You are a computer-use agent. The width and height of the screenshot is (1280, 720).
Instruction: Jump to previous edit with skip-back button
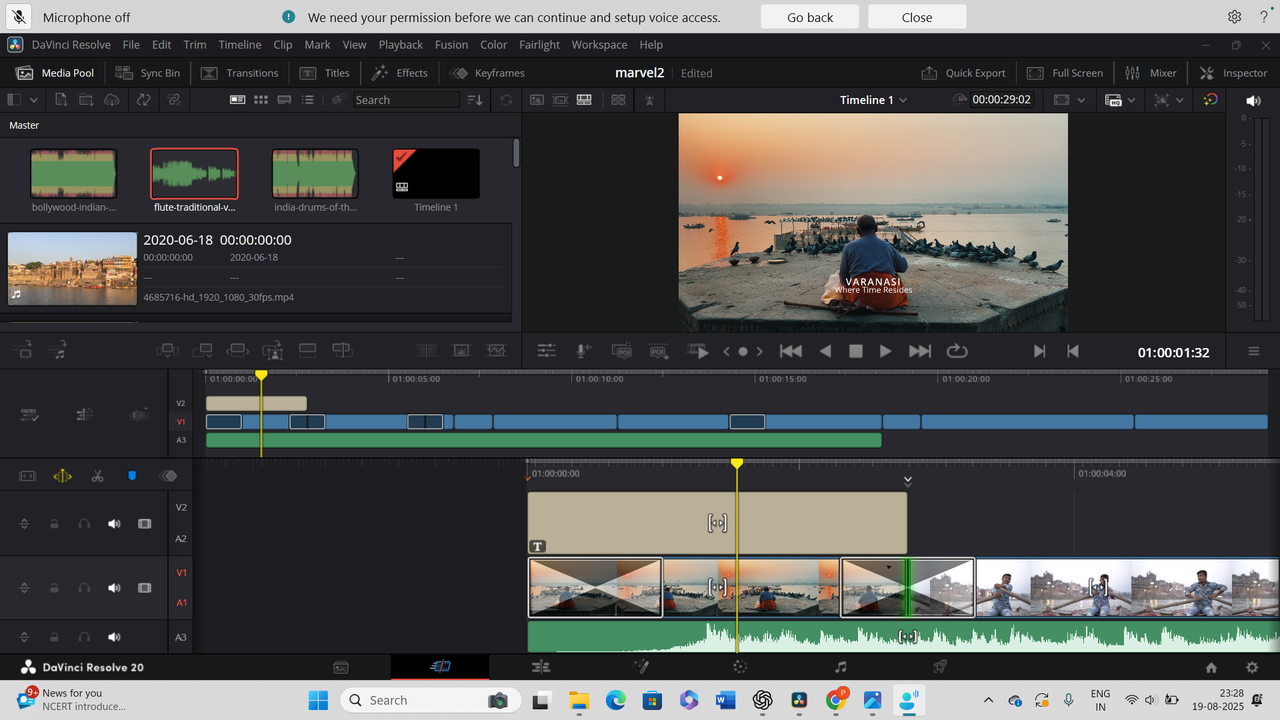pyautogui.click(x=791, y=351)
